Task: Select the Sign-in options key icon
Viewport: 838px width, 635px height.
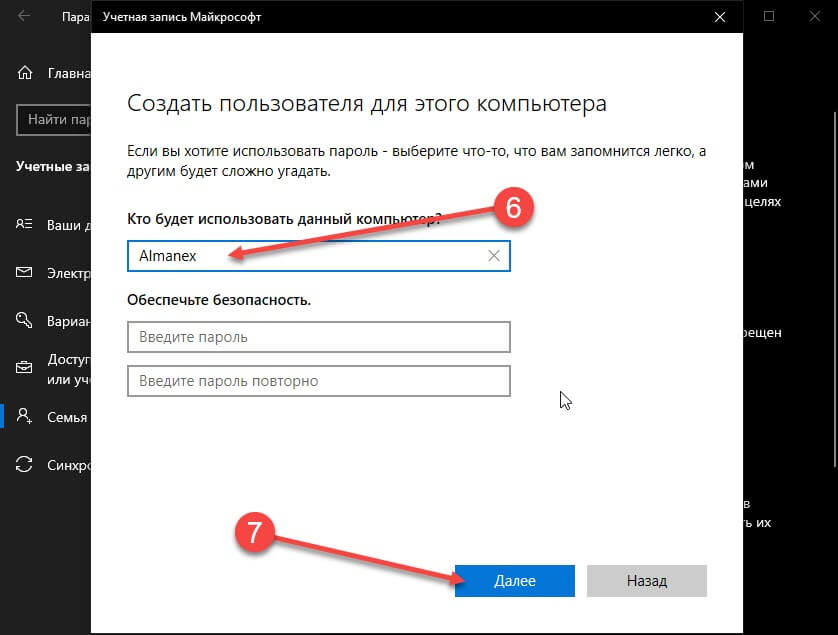Action: (24, 320)
